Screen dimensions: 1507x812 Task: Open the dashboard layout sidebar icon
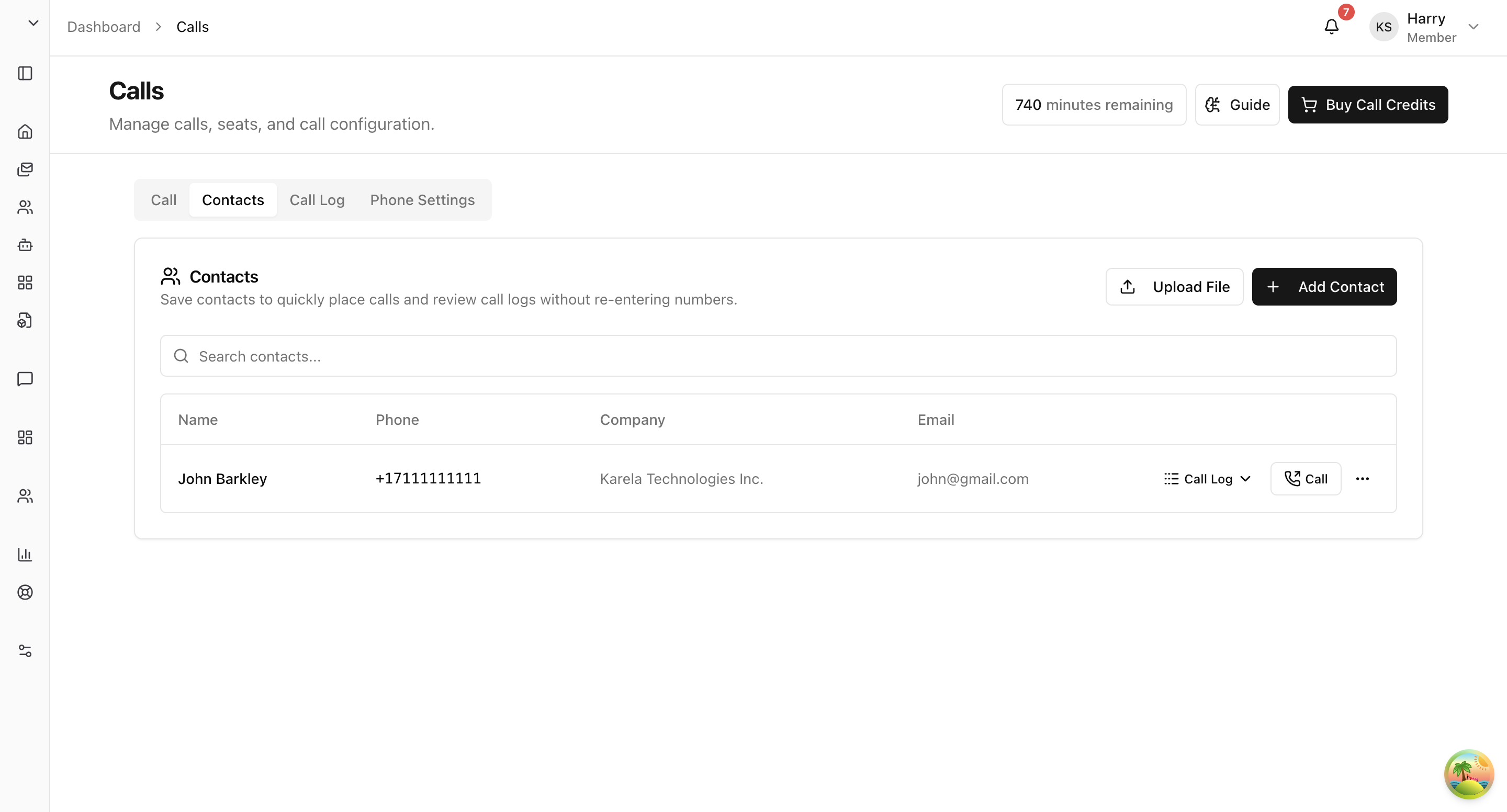(25, 437)
